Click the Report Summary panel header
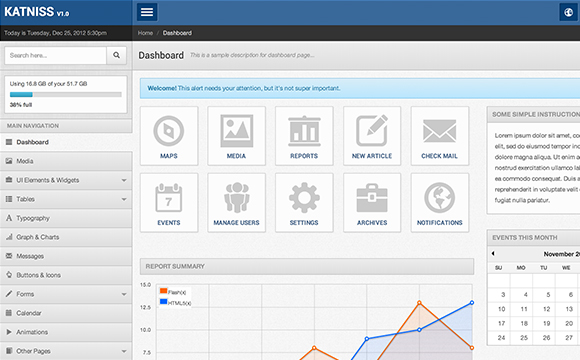This screenshot has height=360, width=580. 307,266
